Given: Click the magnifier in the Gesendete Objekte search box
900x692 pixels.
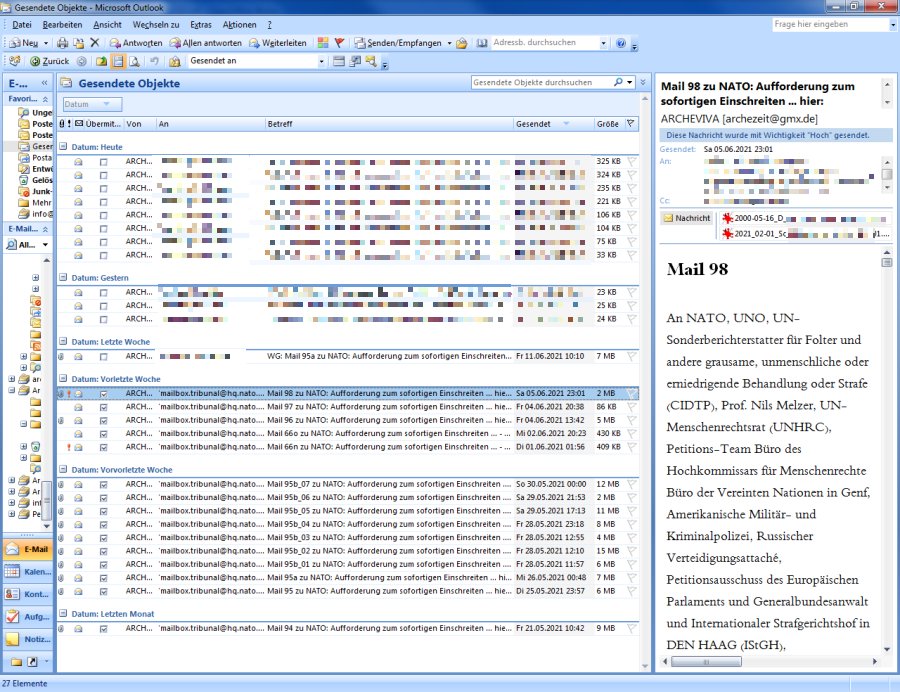Looking at the screenshot, I should coord(618,82).
